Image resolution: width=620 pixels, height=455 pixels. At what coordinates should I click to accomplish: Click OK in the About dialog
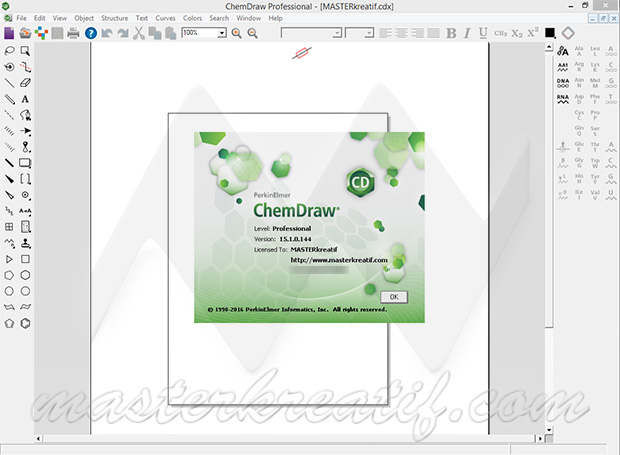[394, 297]
